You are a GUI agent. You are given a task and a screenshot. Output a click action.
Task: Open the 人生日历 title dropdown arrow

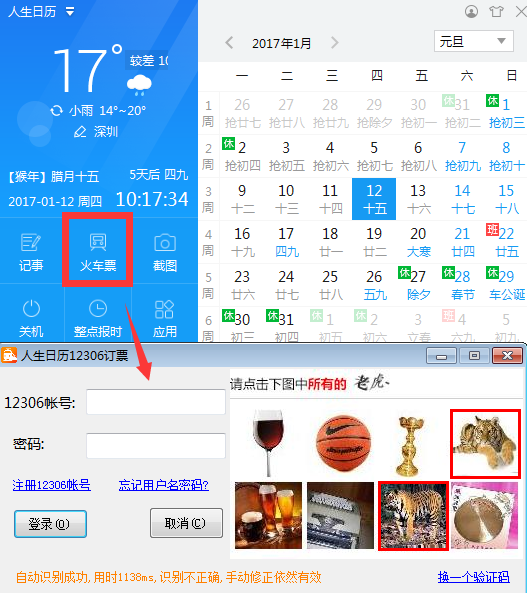[x=70, y=12]
